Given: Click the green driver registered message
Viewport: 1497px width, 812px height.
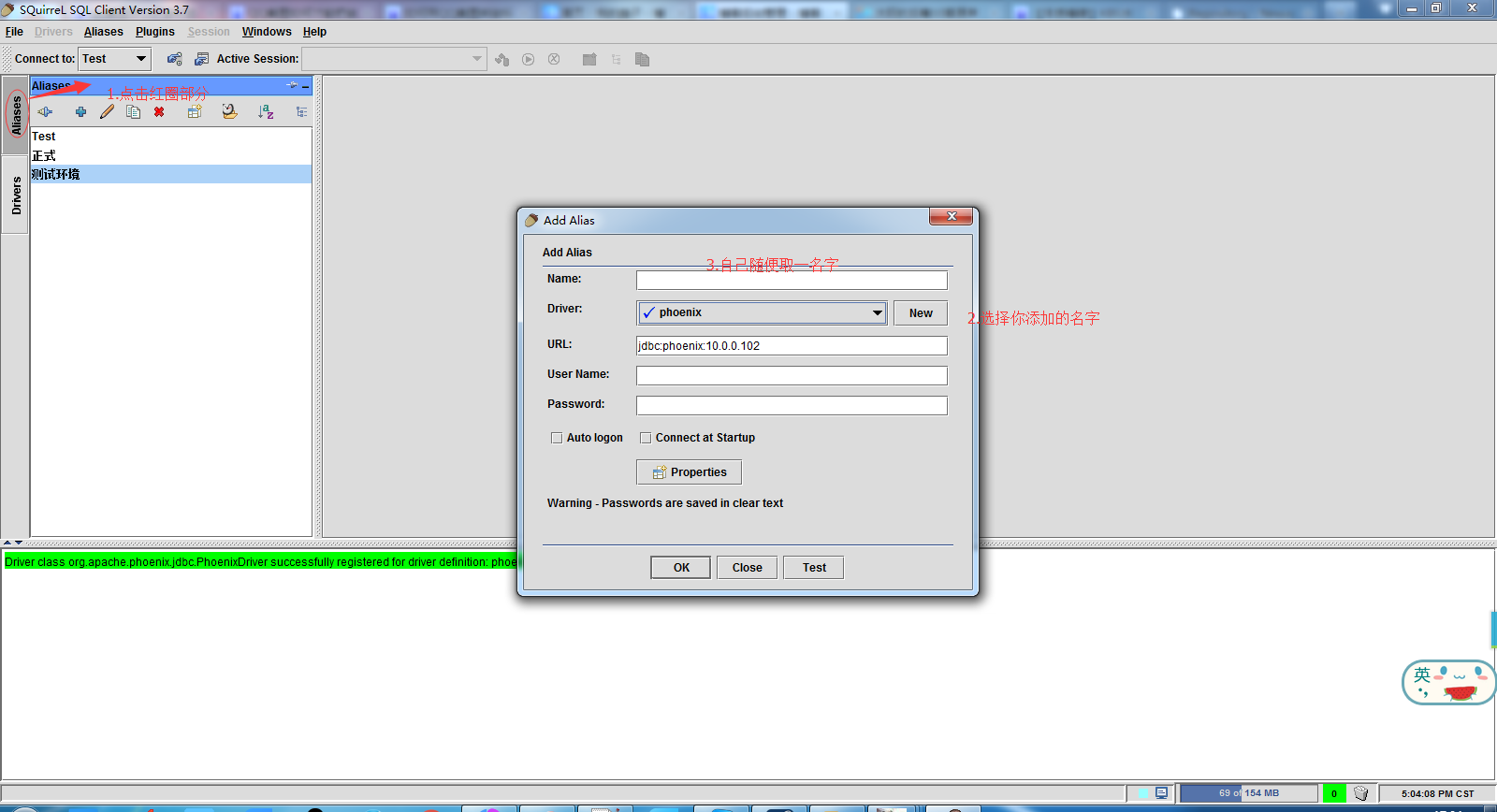Looking at the screenshot, I should point(262,562).
